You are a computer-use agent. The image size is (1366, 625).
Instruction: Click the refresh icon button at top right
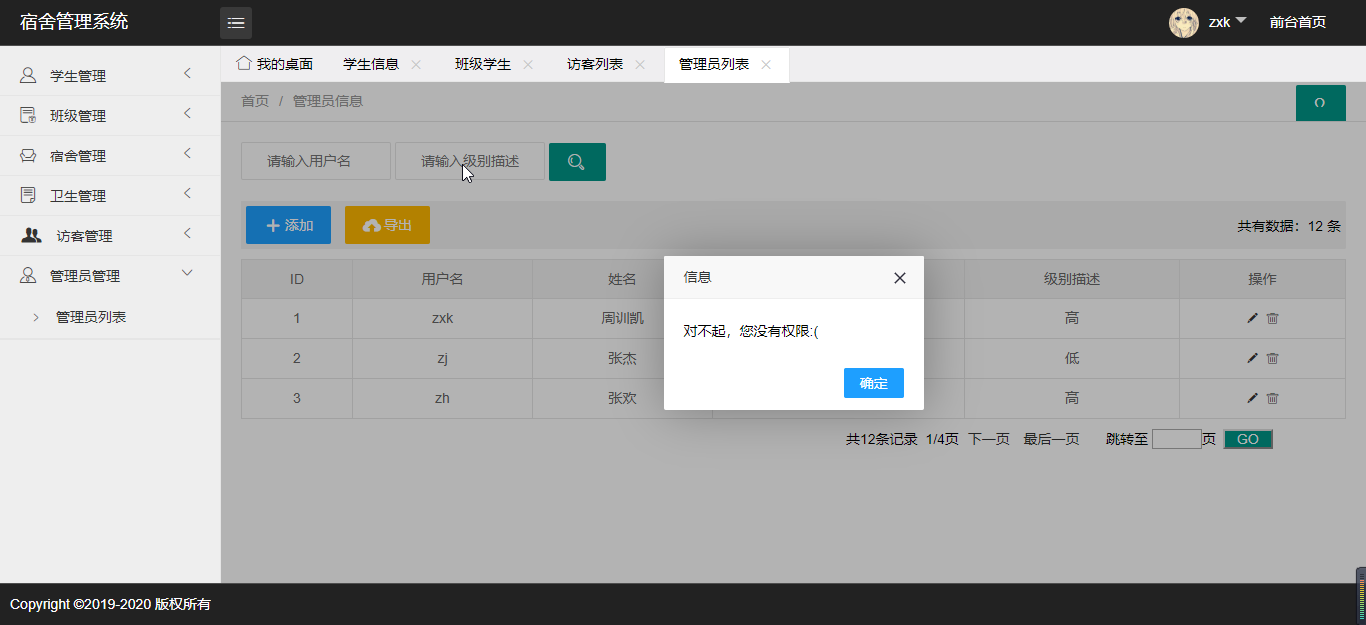click(x=1320, y=103)
